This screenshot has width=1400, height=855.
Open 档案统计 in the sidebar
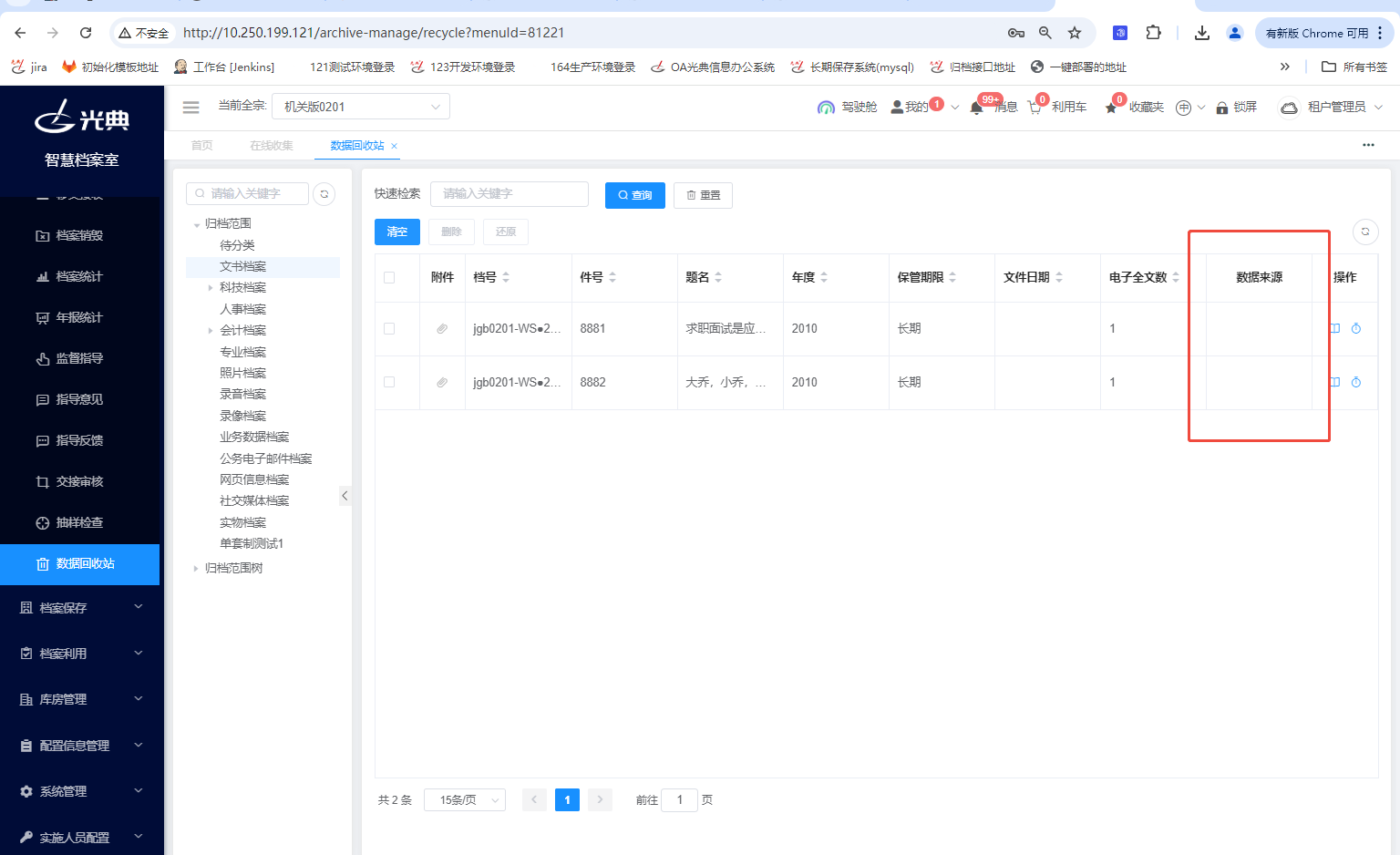tap(80, 276)
